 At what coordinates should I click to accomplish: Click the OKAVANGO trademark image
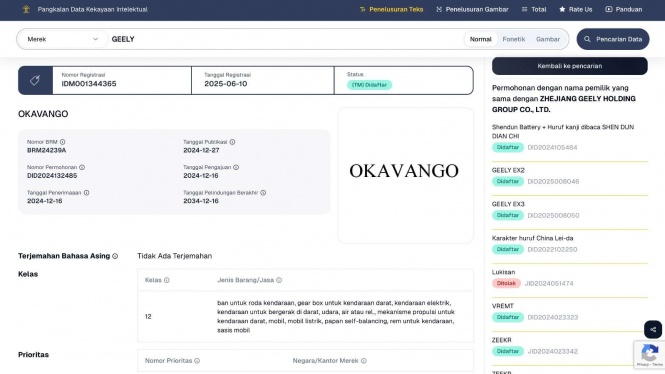coord(405,175)
